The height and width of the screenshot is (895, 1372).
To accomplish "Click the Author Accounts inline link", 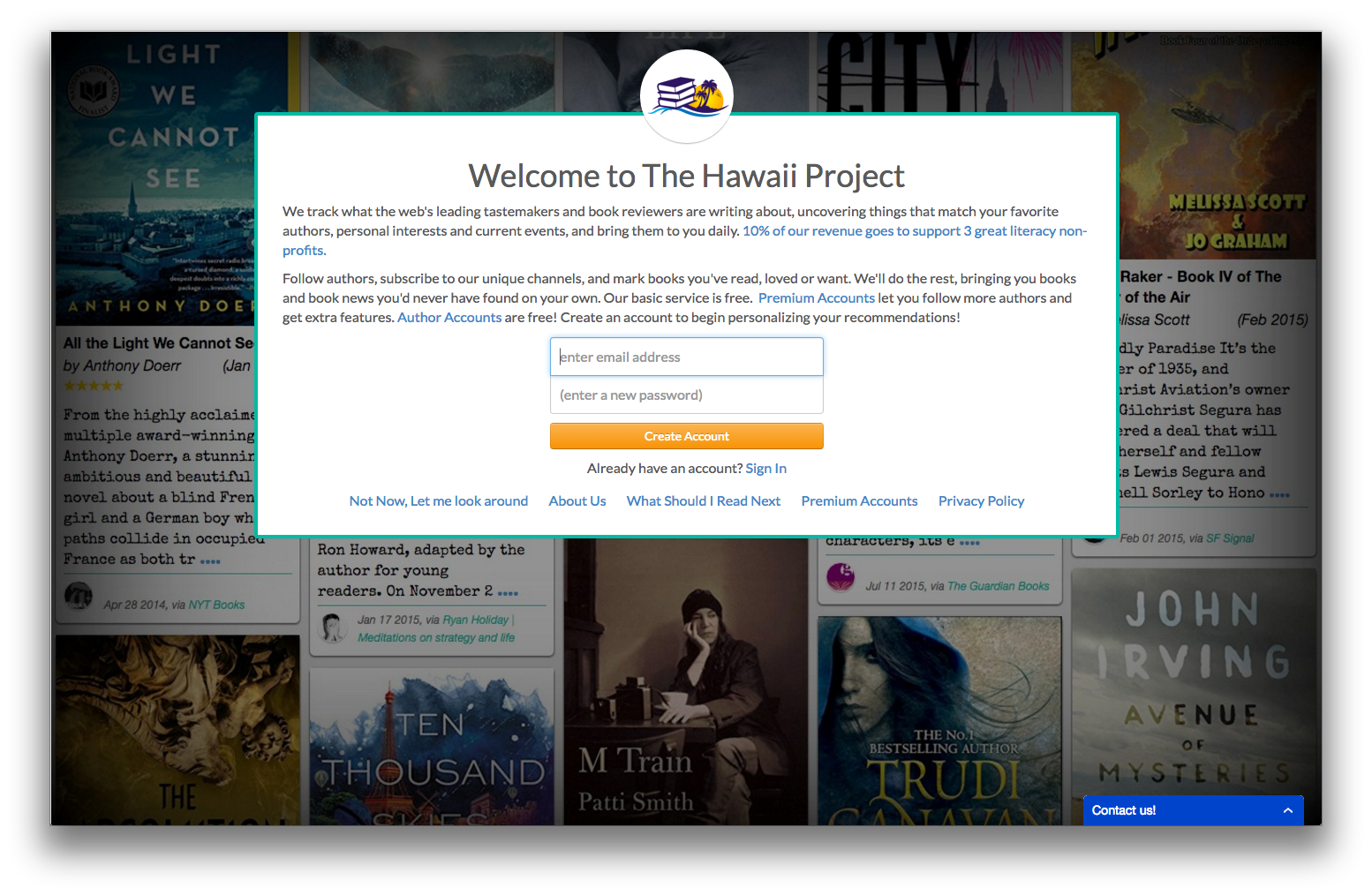I will [449, 318].
